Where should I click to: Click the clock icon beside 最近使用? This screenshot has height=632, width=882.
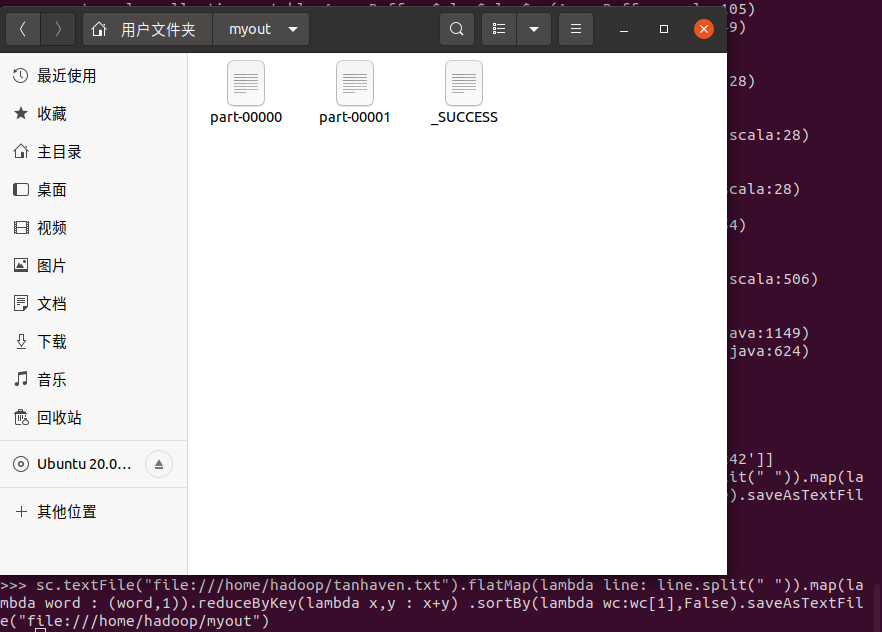coord(21,75)
